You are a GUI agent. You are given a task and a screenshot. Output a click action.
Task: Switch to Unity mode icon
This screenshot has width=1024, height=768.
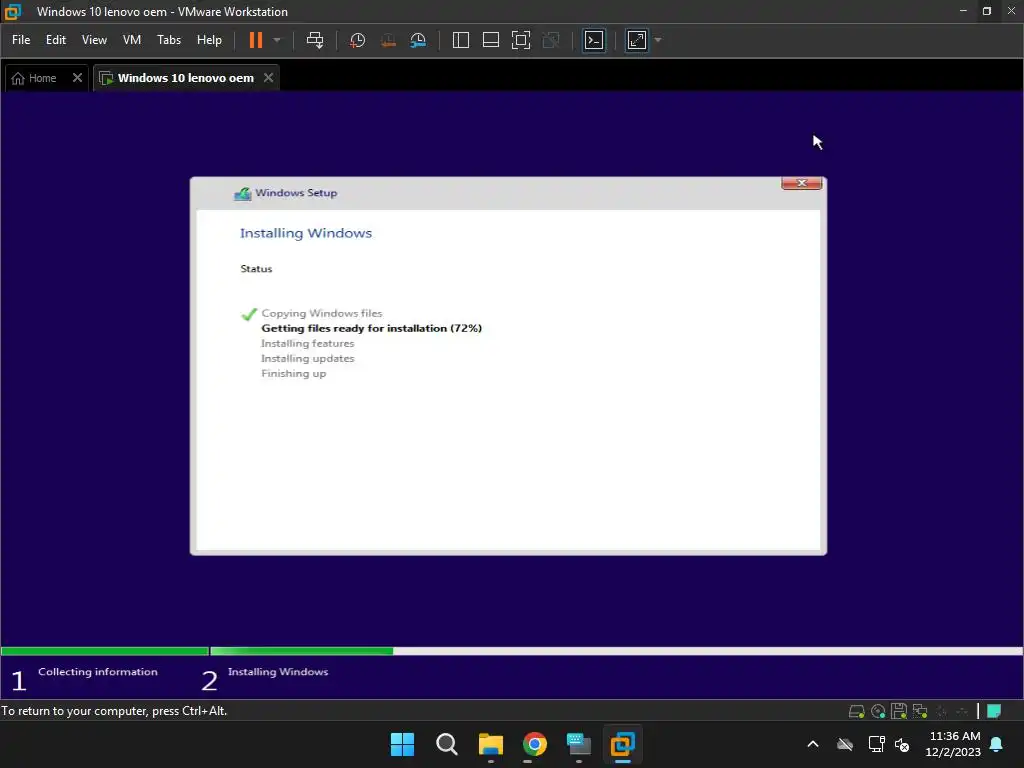(x=551, y=40)
